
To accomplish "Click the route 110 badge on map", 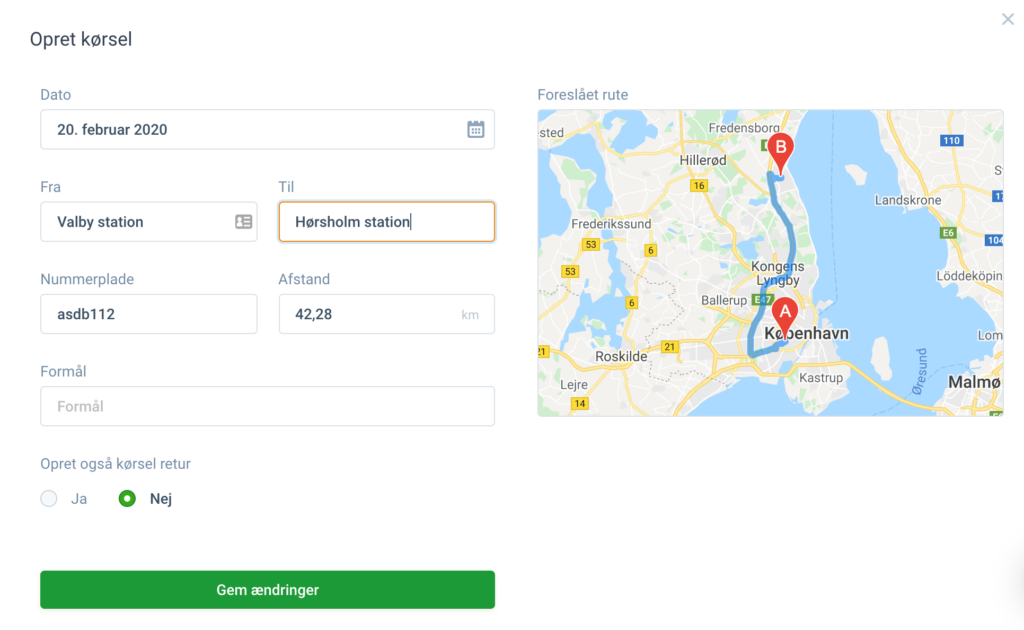I will pos(952,140).
